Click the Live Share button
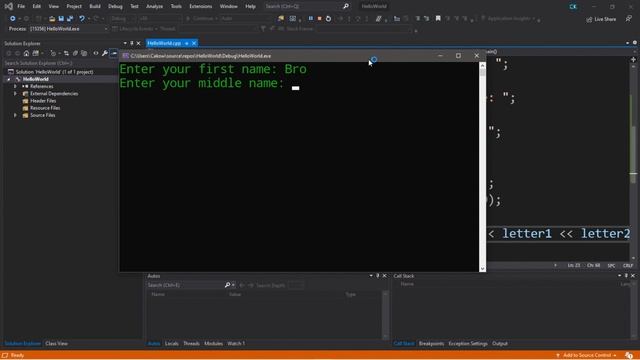The image size is (640, 360). point(601,19)
